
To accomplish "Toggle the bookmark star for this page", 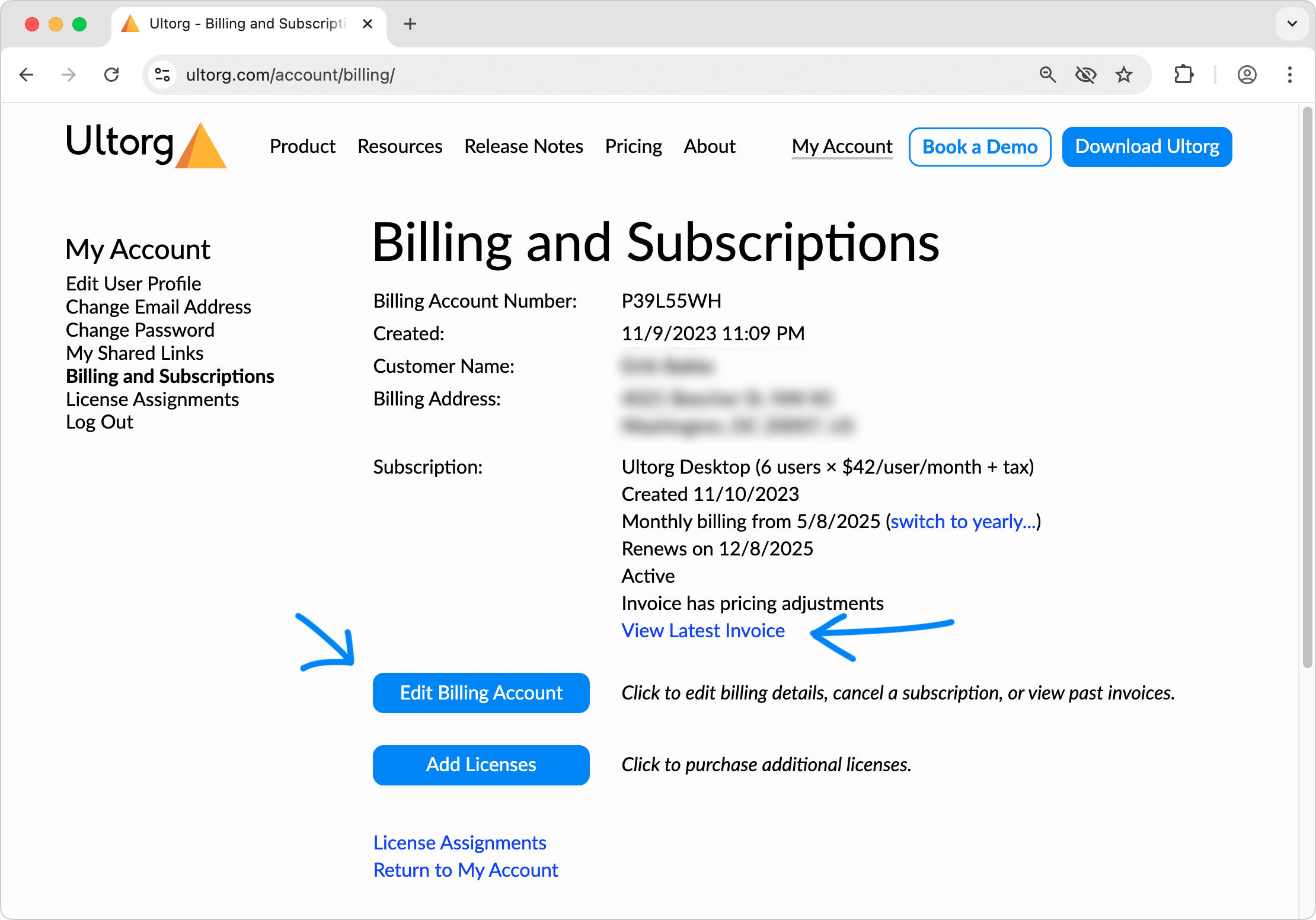I will pos(1124,75).
